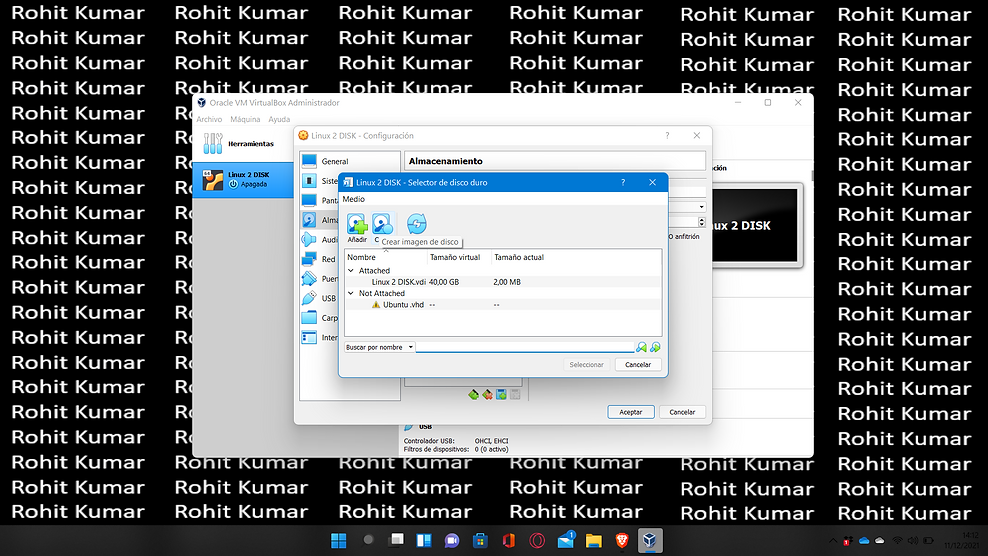Click the warning icon beside Ubuntu .vhd
The image size is (988, 556).
click(376, 304)
